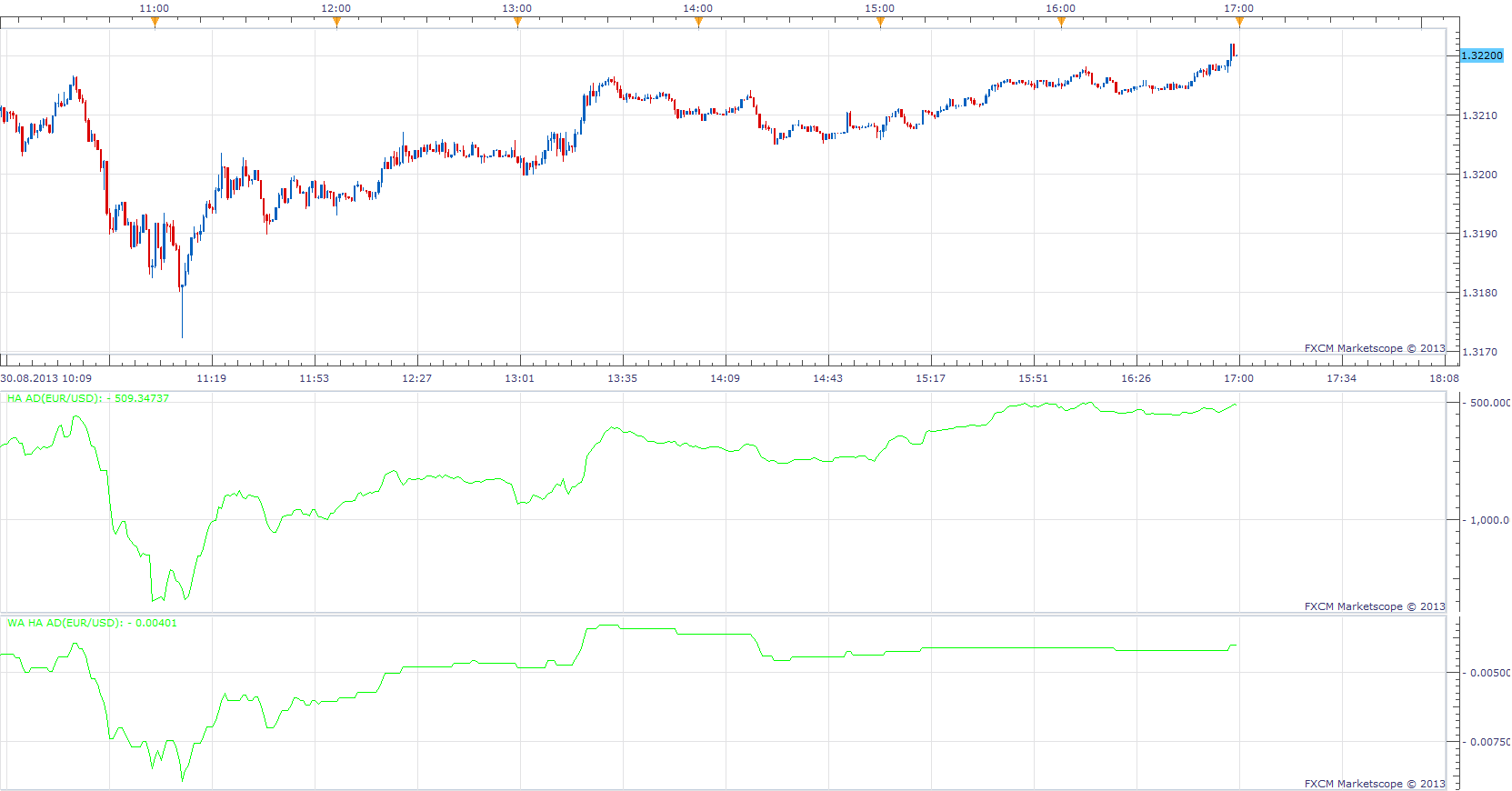Pick the orange hour marker at 15:00
The height and width of the screenshot is (791, 1512).
880,23
